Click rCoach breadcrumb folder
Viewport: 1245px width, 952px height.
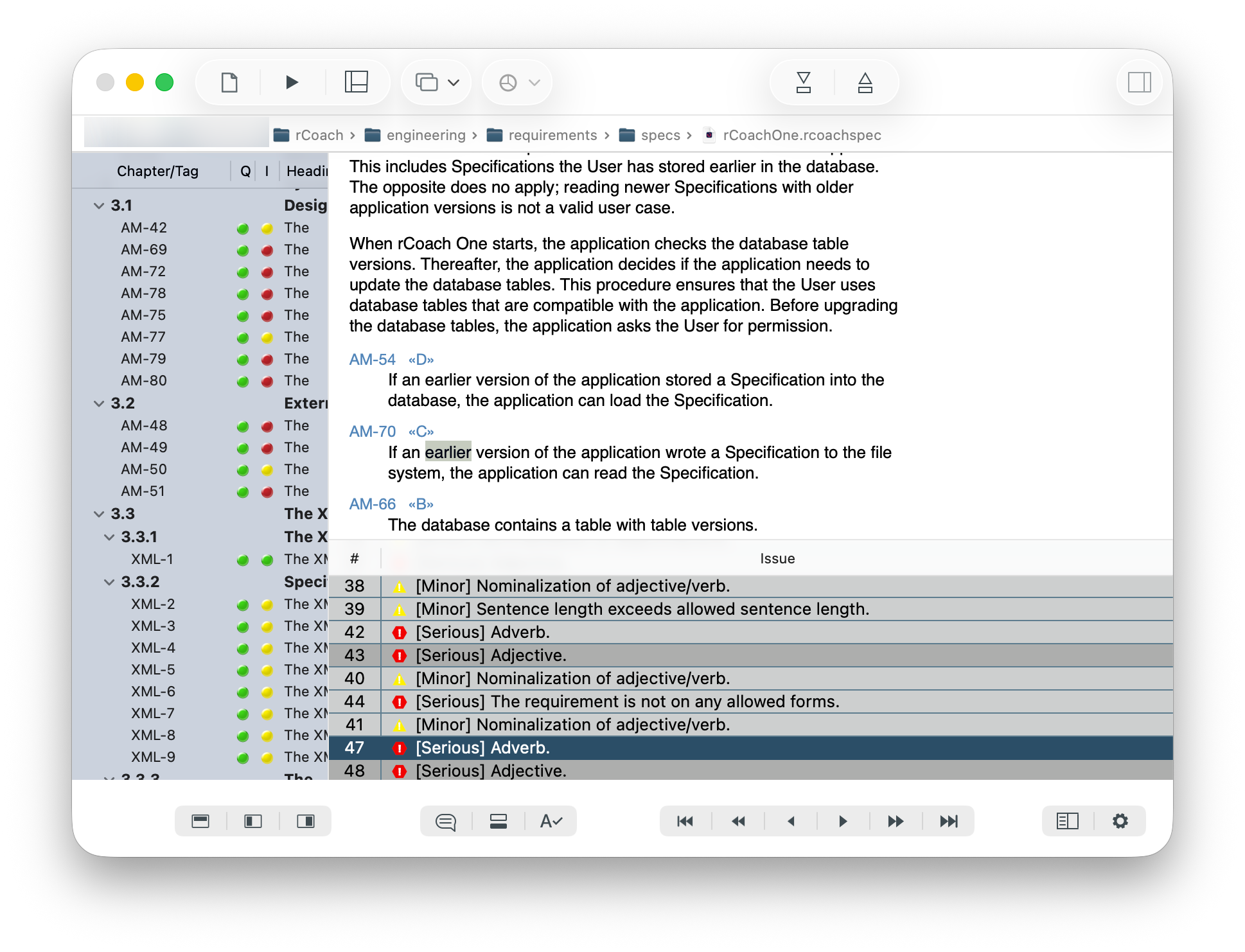click(x=308, y=135)
